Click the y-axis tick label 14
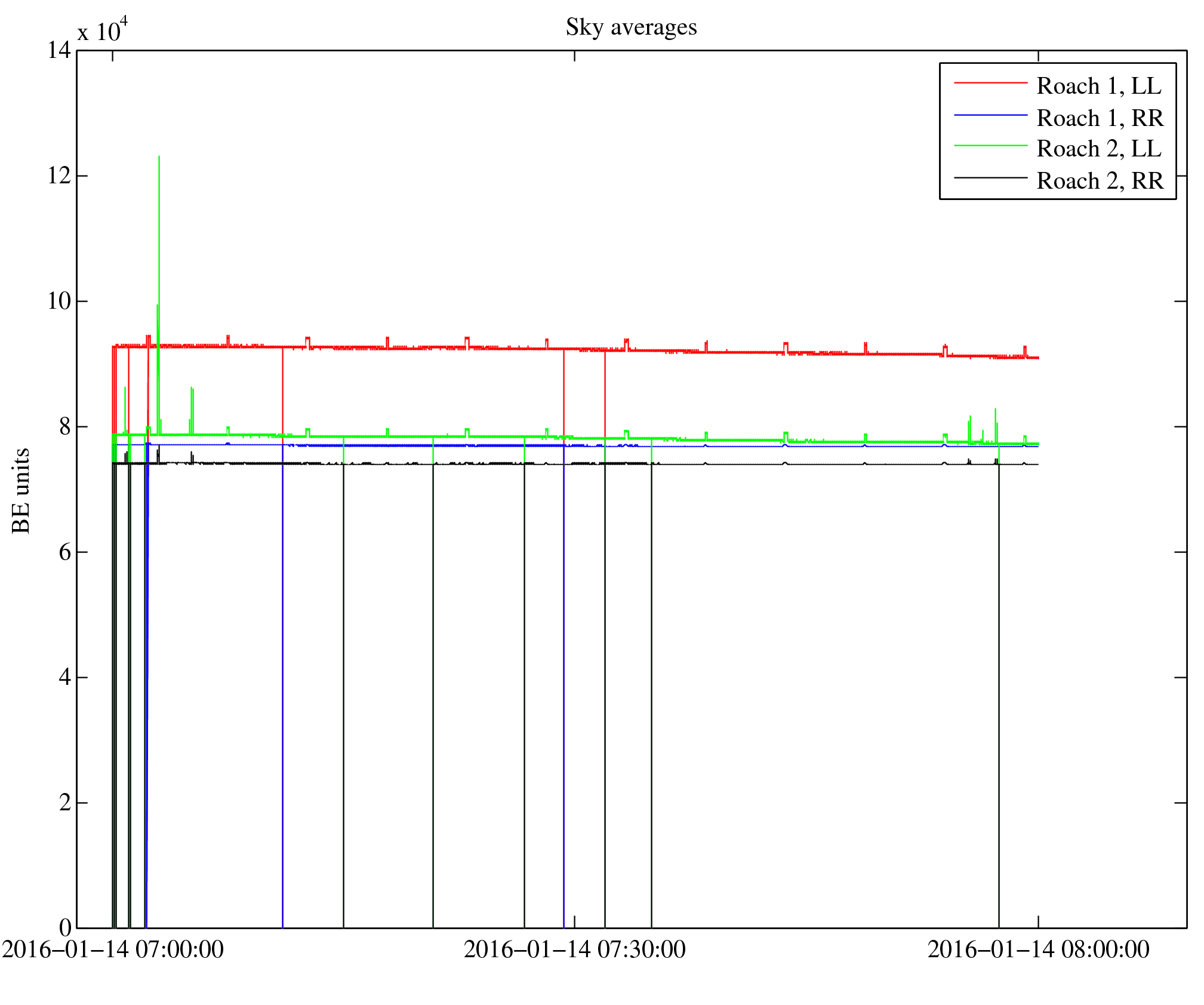 click(x=59, y=50)
